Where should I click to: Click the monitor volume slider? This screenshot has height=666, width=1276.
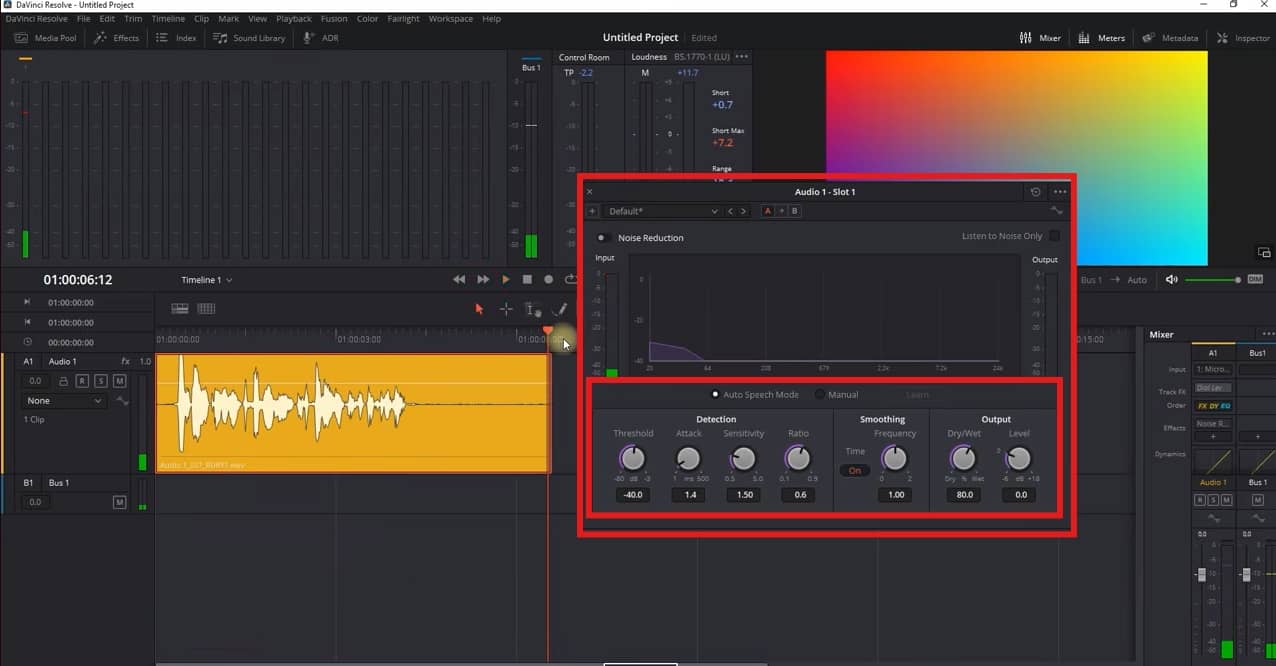point(1213,280)
